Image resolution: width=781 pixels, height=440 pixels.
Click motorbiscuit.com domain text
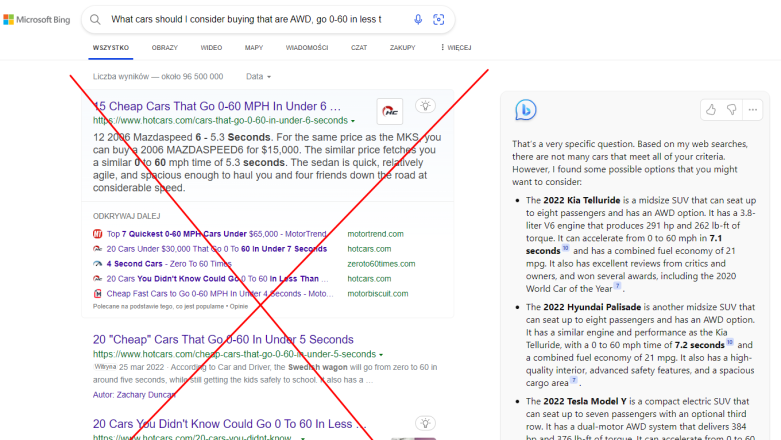click(x=378, y=293)
